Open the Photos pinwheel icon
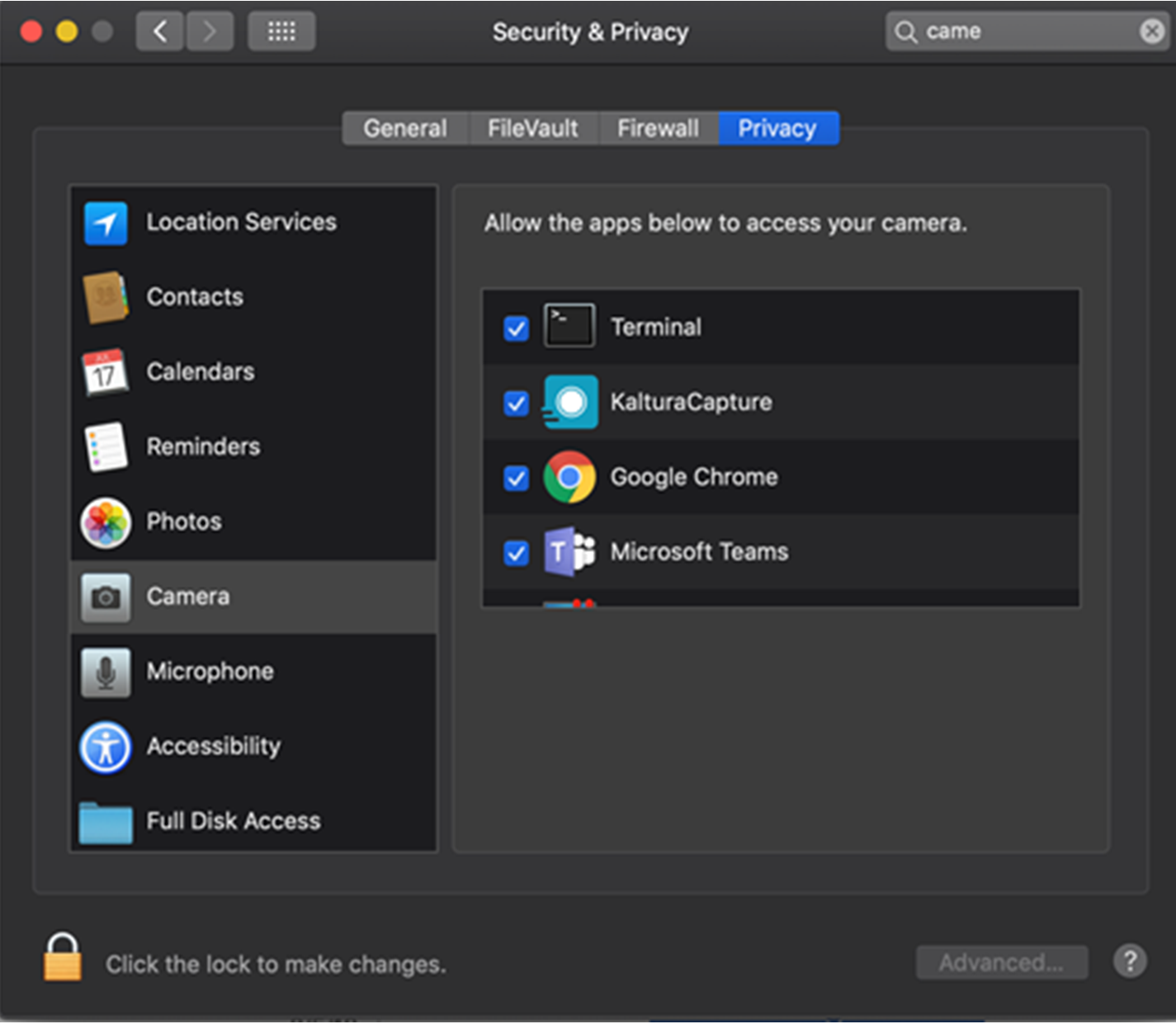This screenshot has height=1024, width=1176. (106, 522)
